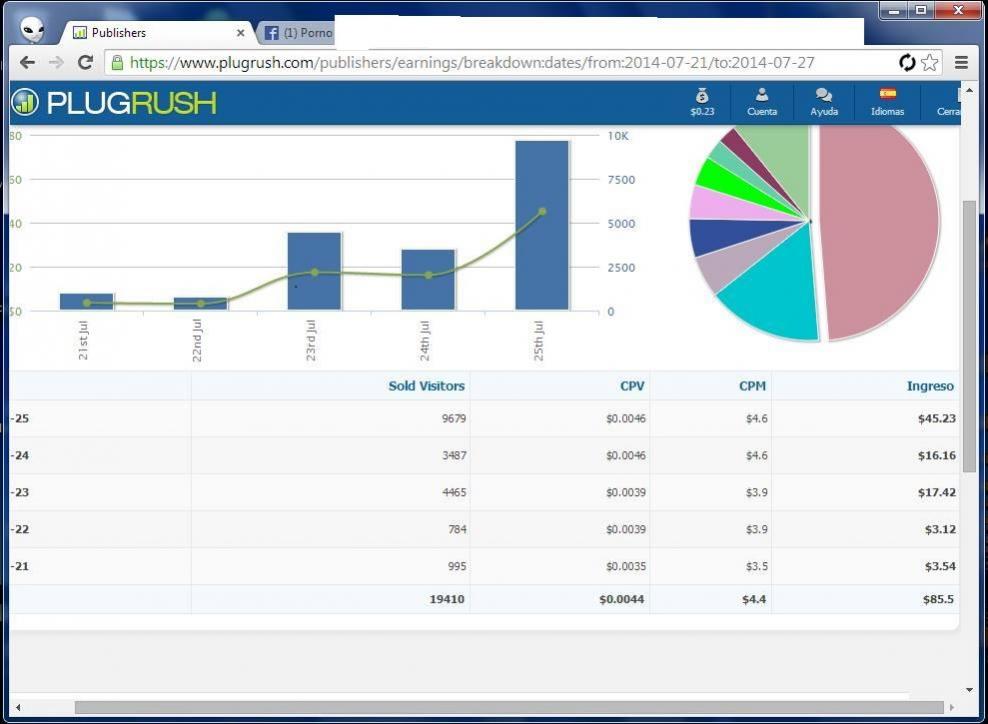Sort table by Ingreso column header
The height and width of the screenshot is (724, 988).
click(930, 386)
